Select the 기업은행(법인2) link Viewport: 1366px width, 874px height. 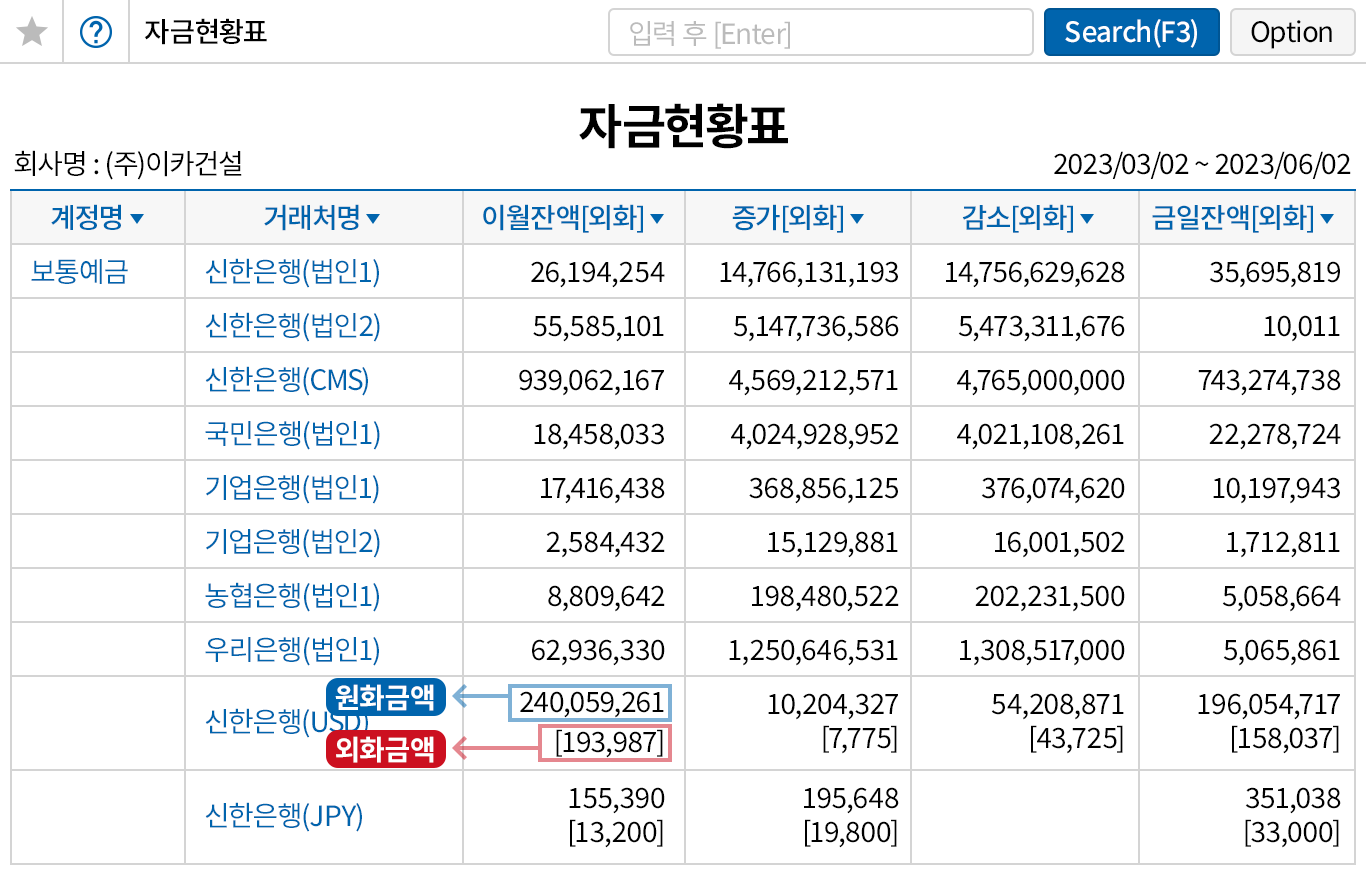tap(293, 542)
